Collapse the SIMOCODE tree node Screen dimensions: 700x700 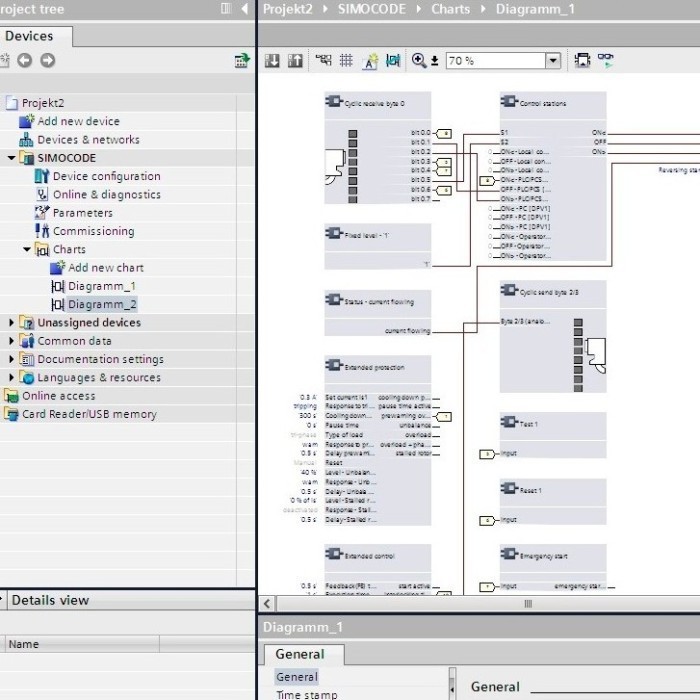point(12,158)
